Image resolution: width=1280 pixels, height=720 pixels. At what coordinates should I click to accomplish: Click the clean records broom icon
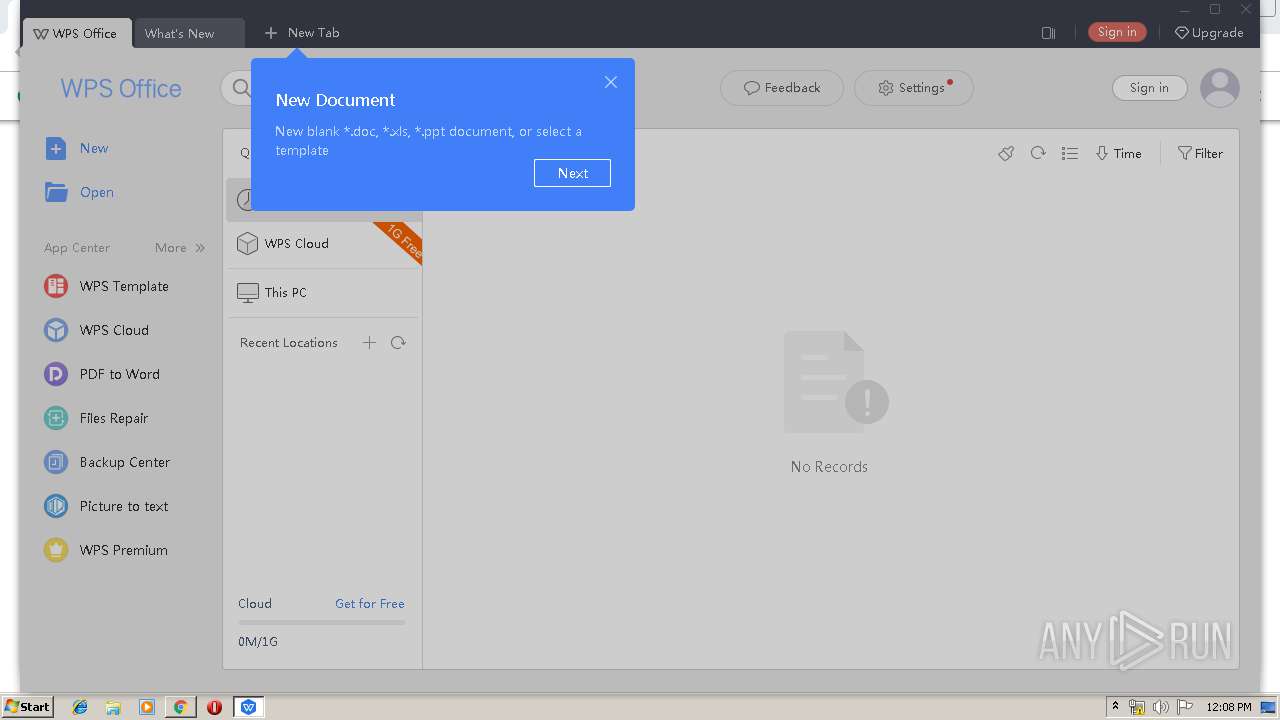1006,153
